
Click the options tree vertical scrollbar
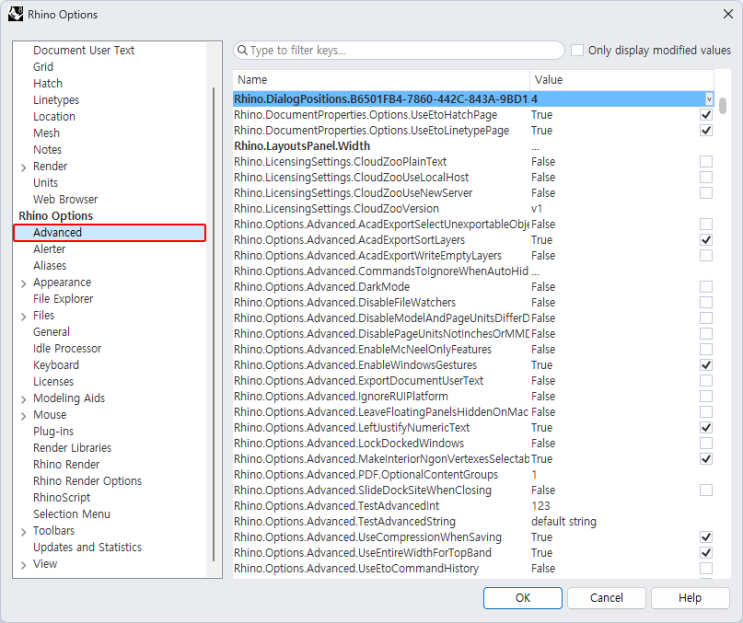pos(214,324)
